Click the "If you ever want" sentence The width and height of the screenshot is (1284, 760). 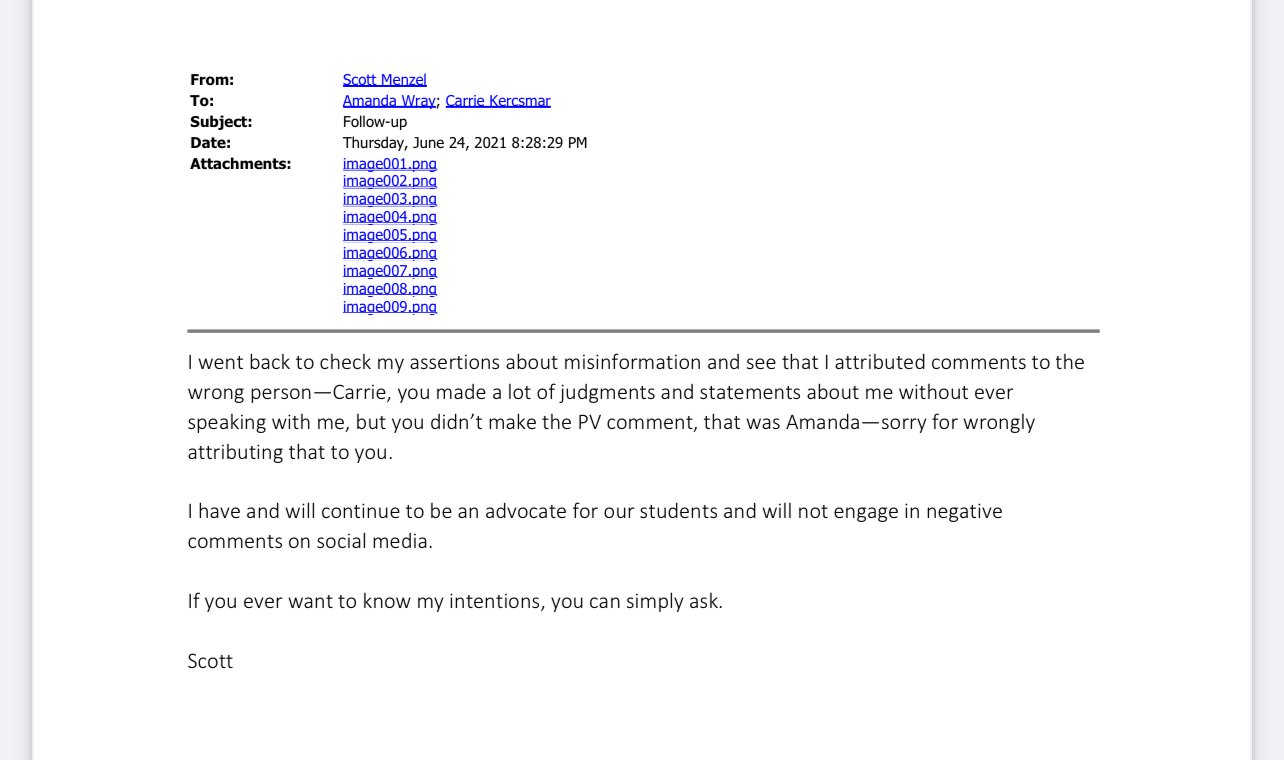coord(454,602)
